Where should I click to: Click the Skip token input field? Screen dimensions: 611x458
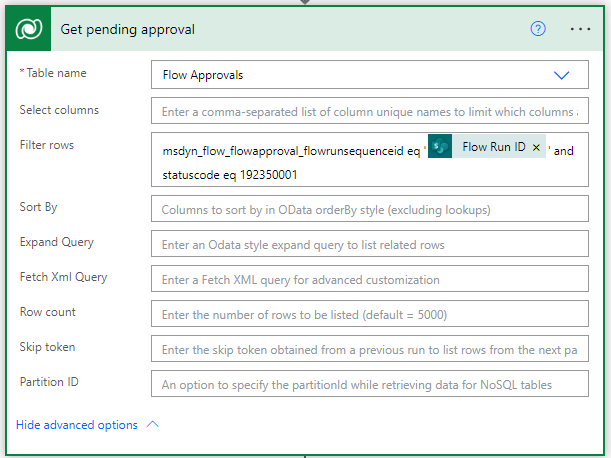369,349
